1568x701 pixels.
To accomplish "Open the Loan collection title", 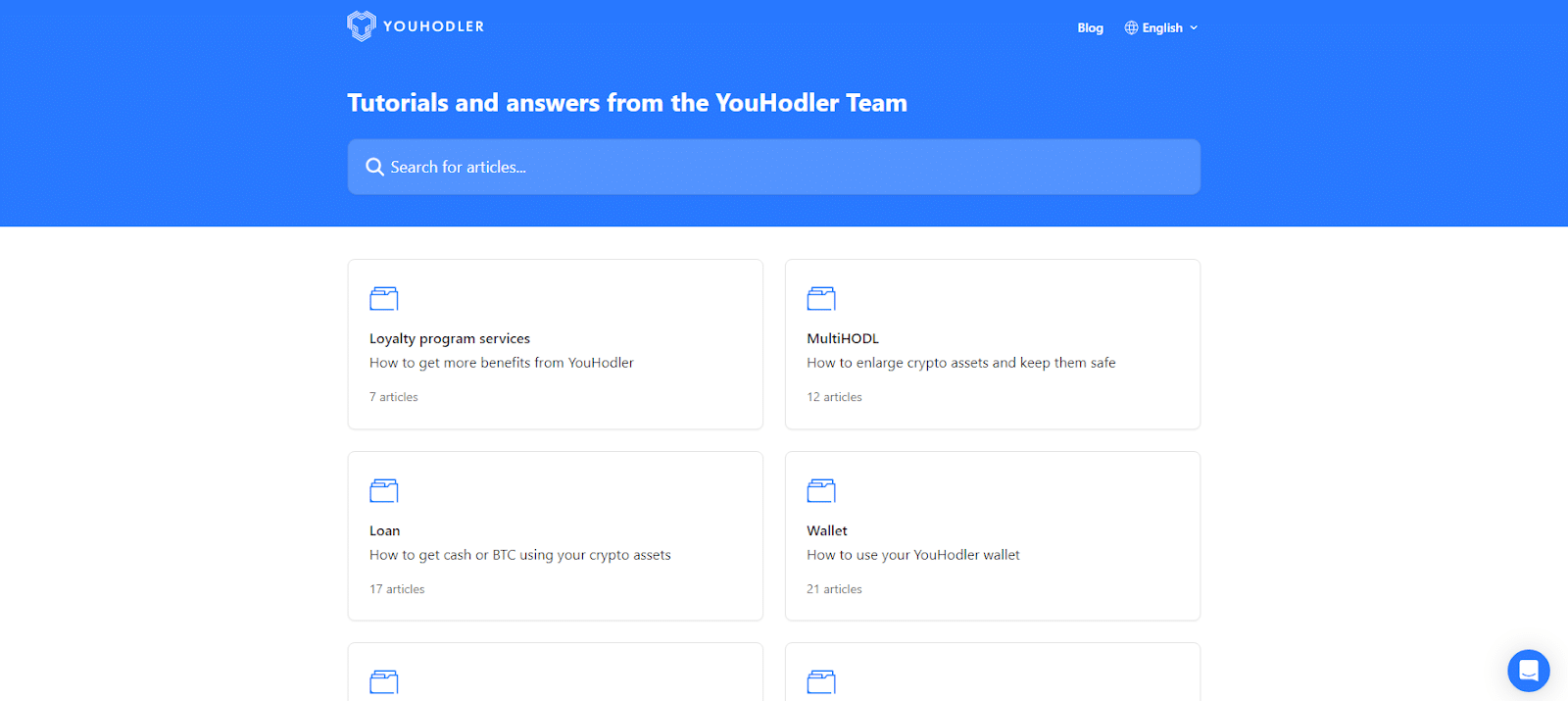I will (x=384, y=530).
